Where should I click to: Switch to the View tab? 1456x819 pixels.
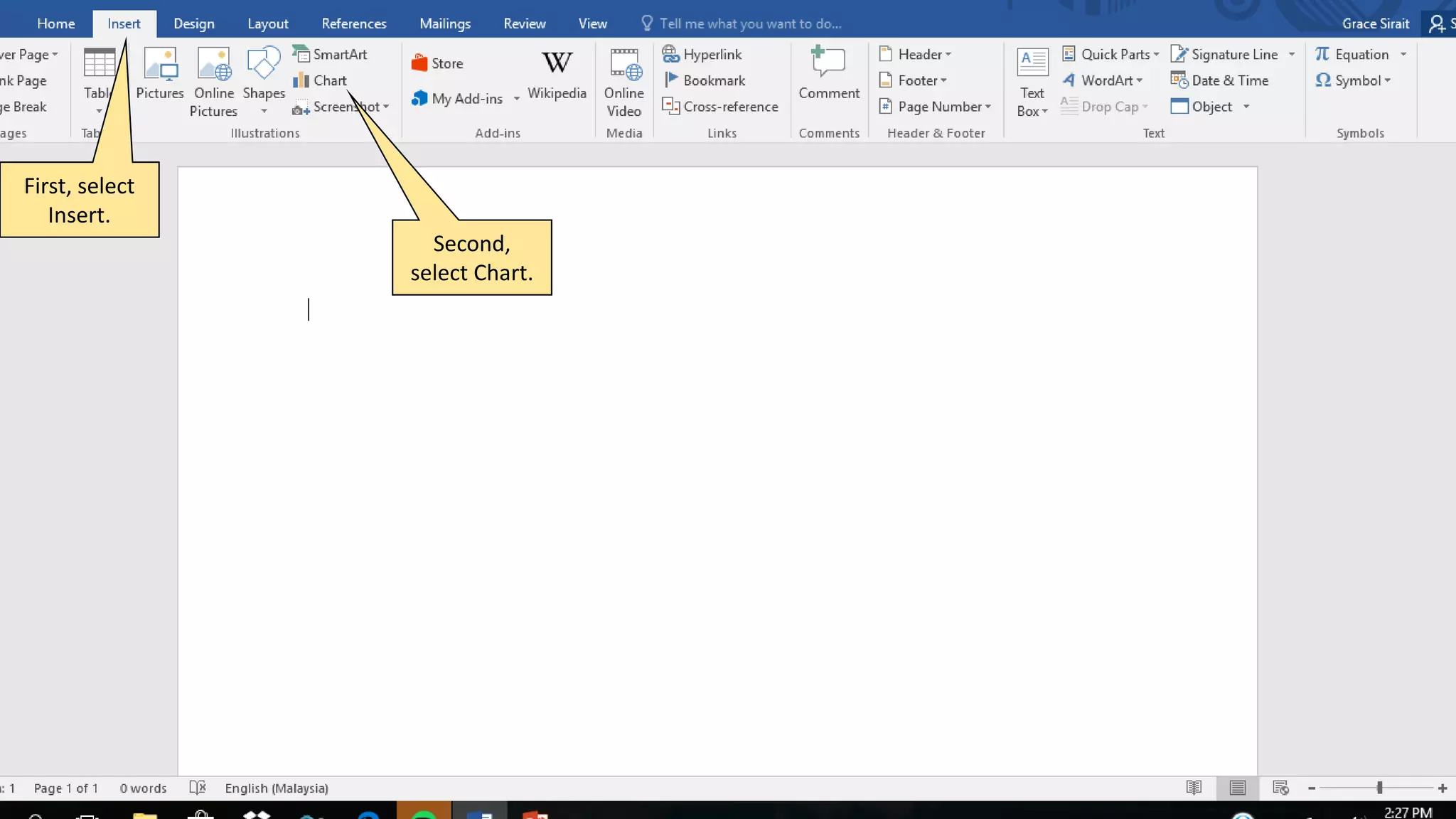(x=593, y=23)
